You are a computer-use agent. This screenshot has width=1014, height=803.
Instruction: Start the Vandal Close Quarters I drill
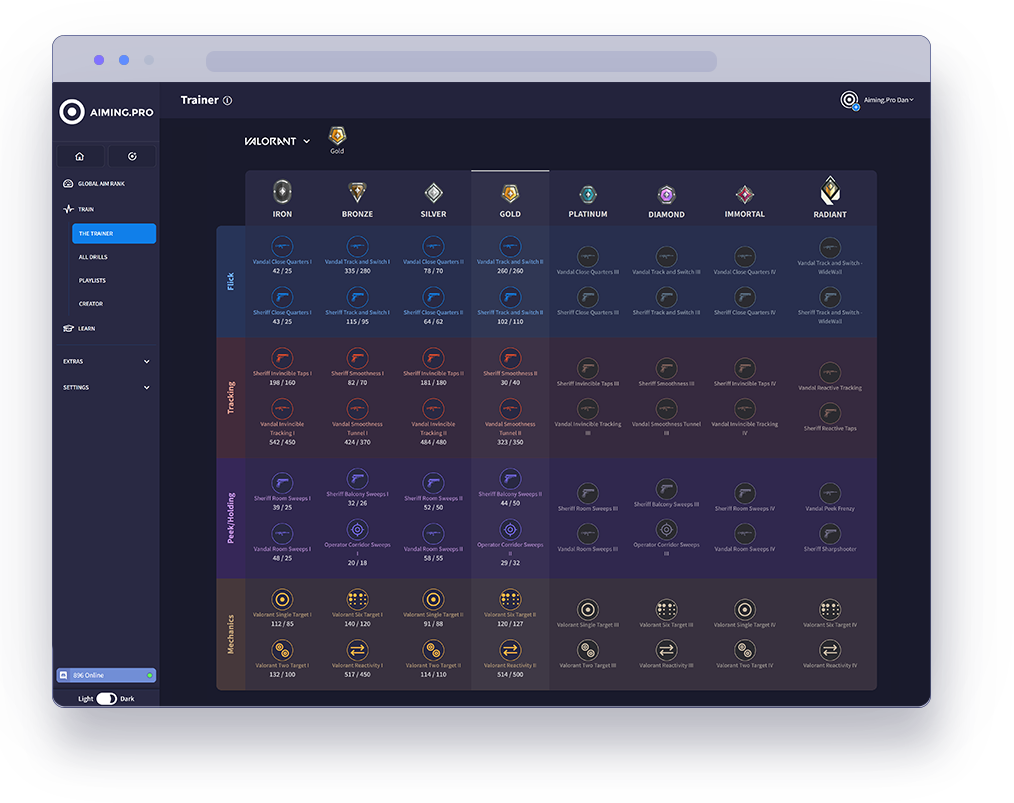point(281,246)
